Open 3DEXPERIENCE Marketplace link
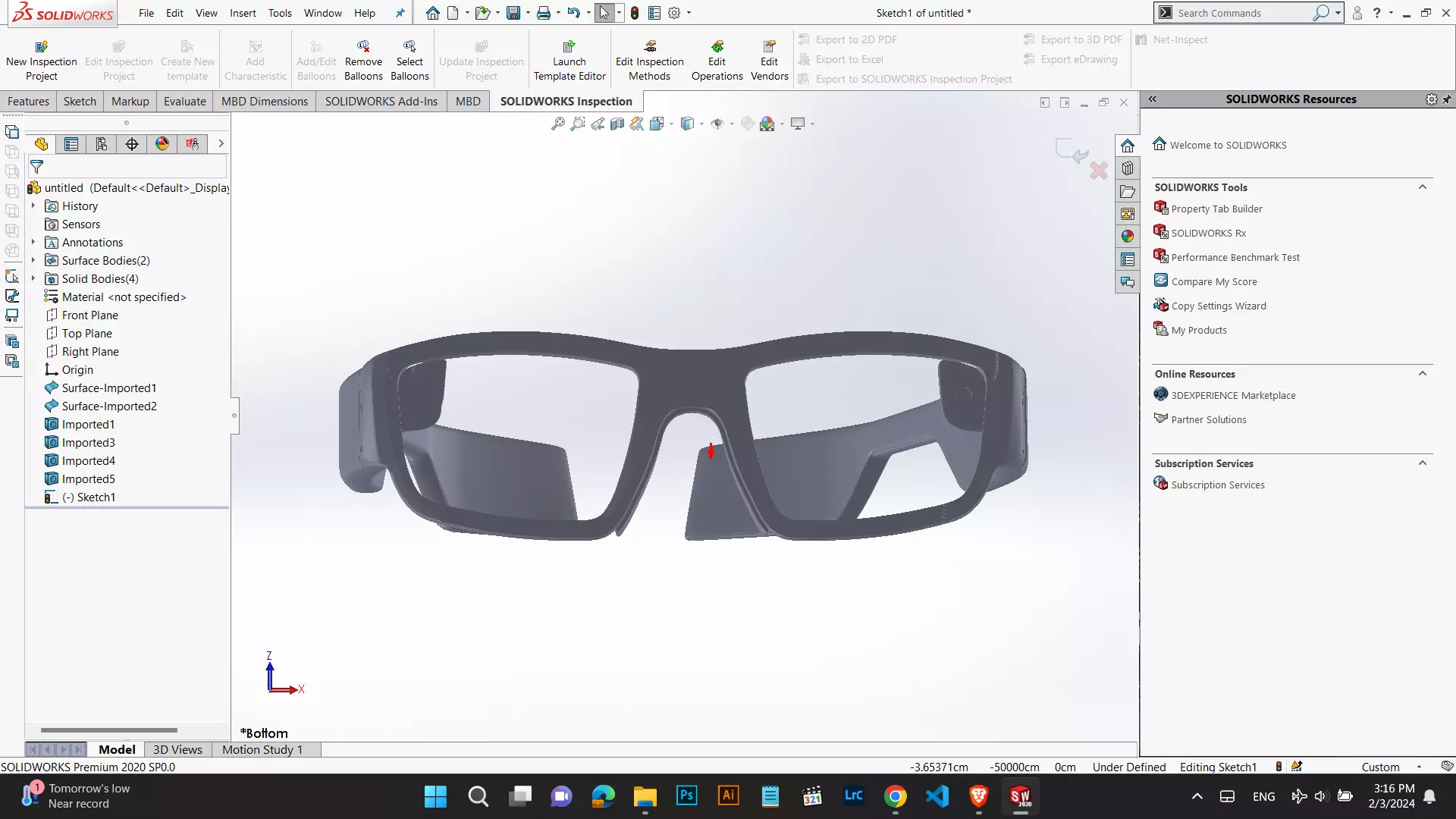The width and height of the screenshot is (1456, 819). [1233, 395]
